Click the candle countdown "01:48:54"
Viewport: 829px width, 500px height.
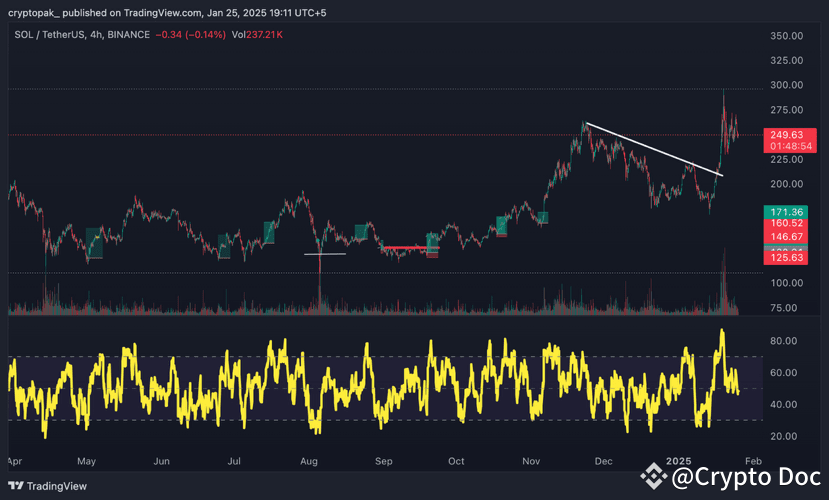point(790,146)
